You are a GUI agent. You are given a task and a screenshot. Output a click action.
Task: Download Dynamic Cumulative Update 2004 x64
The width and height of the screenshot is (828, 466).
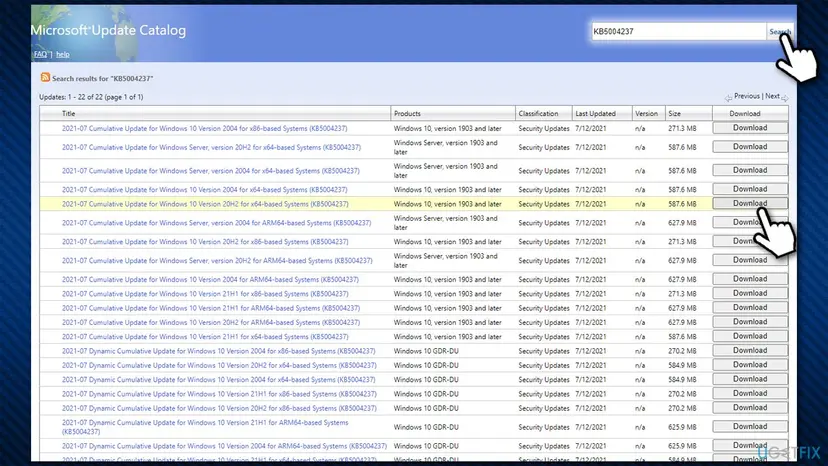point(750,378)
